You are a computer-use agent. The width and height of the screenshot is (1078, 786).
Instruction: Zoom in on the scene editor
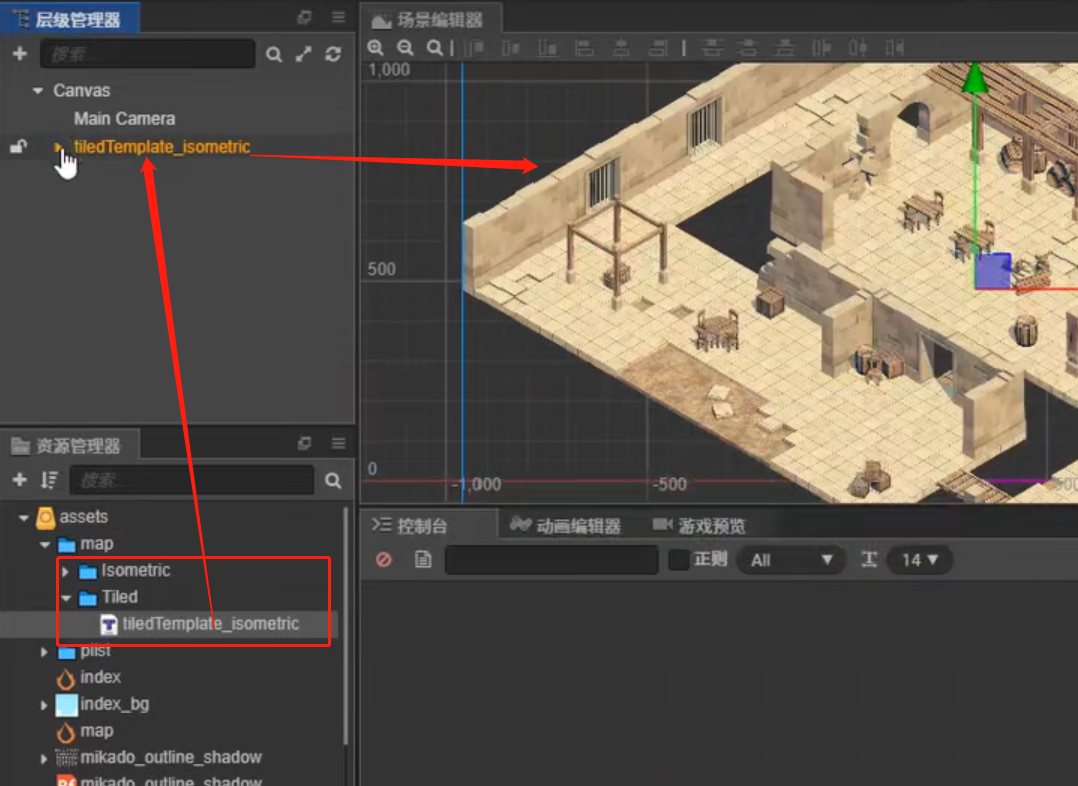(375, 47)
